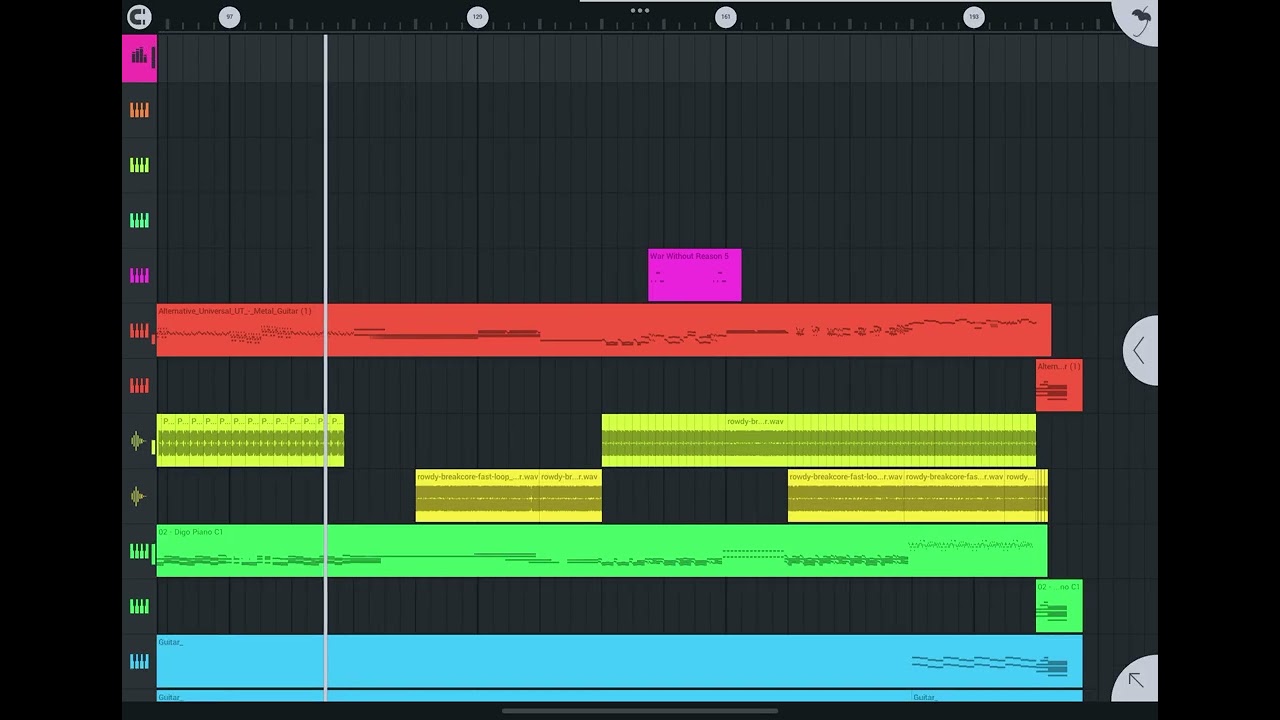The image size is (1280, 720).
Task: Select the green piano icon below Digo Piano track
Action: click(139, 606)
